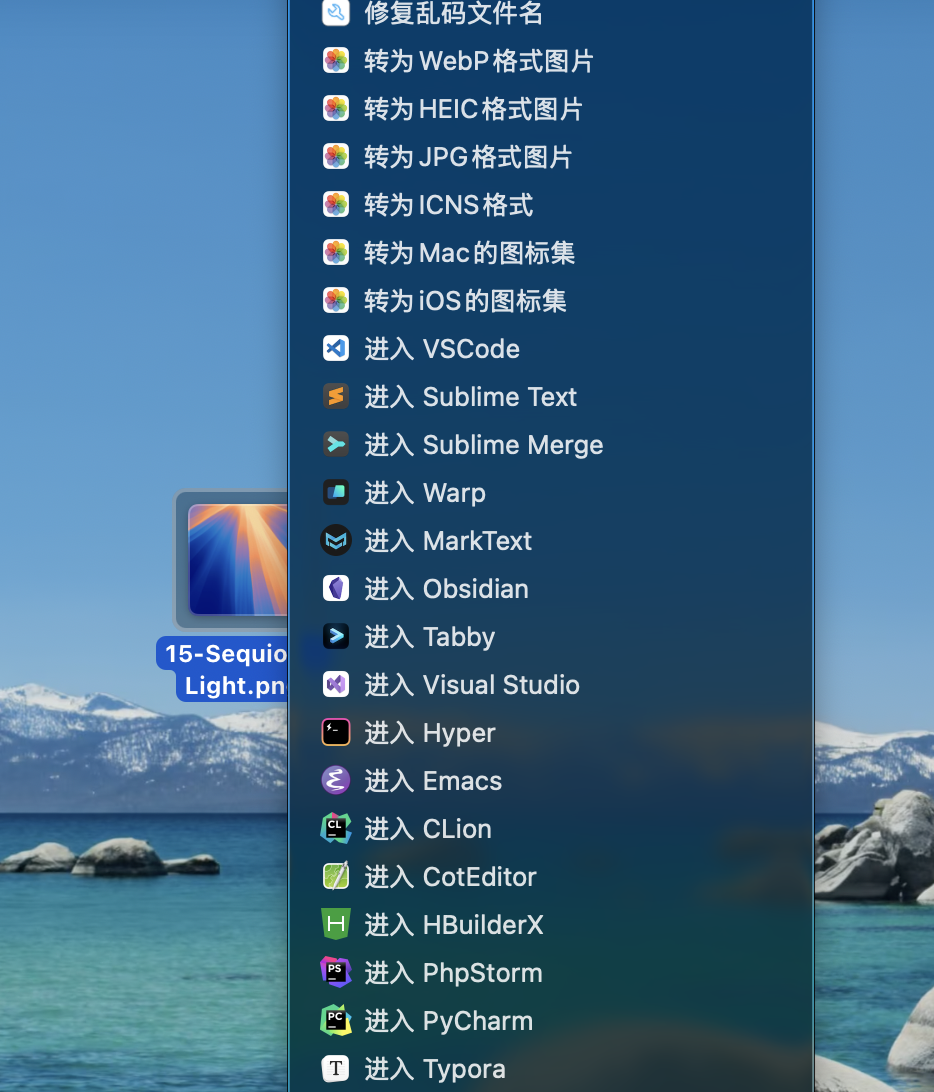The width and height of the screenshot is (934, 1092).
Task: Click the Warp terminal icon
Action: 336,493
